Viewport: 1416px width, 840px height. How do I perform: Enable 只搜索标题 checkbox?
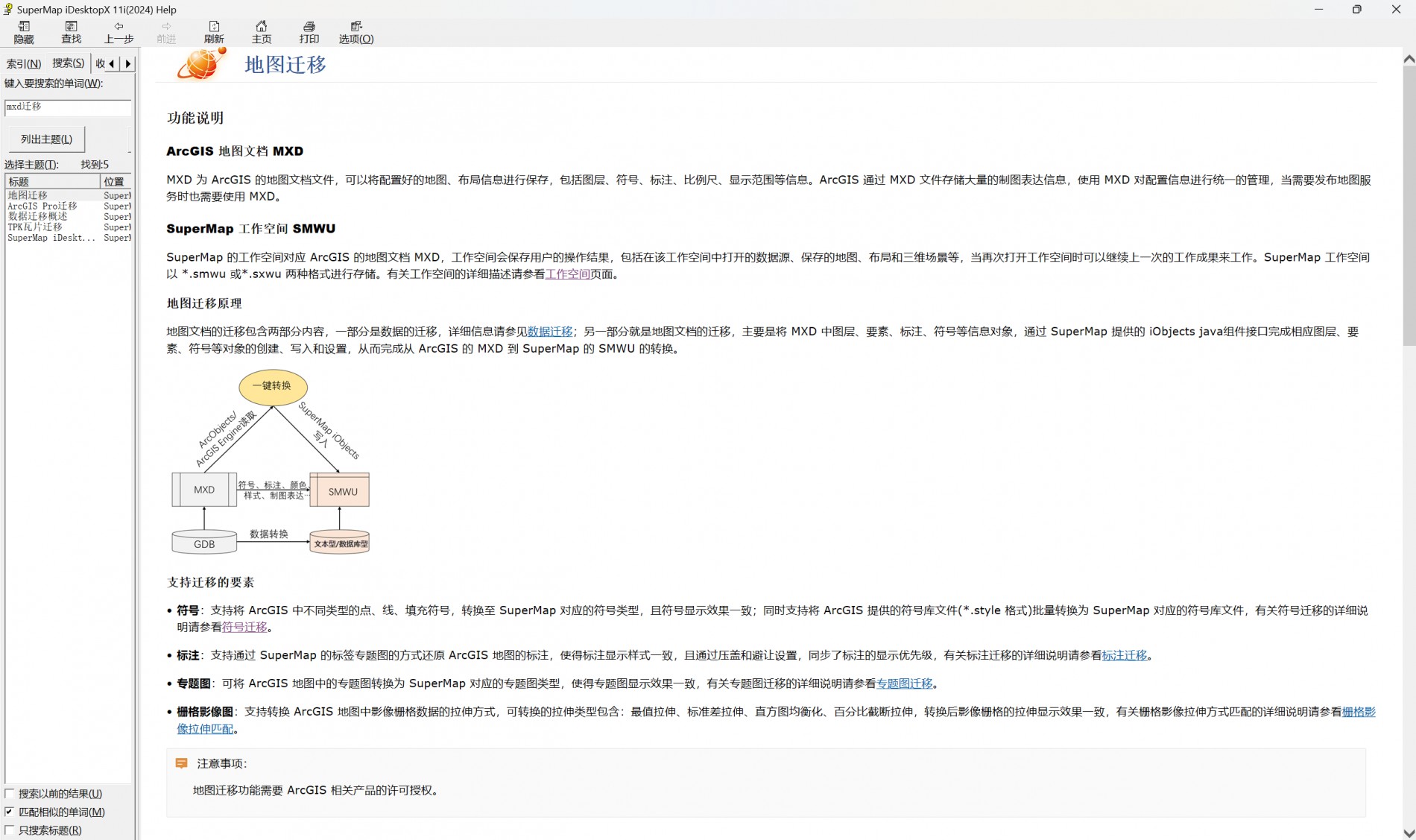[x=10, y=830]
